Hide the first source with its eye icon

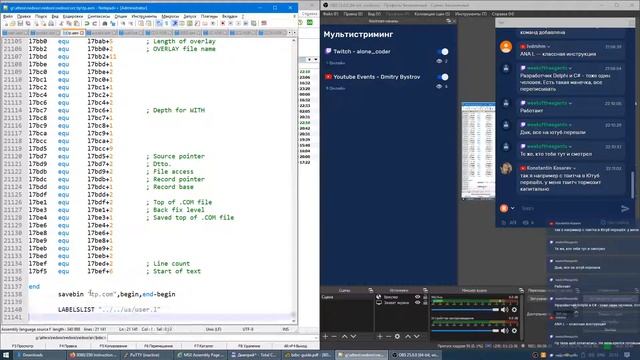(417, 297)
